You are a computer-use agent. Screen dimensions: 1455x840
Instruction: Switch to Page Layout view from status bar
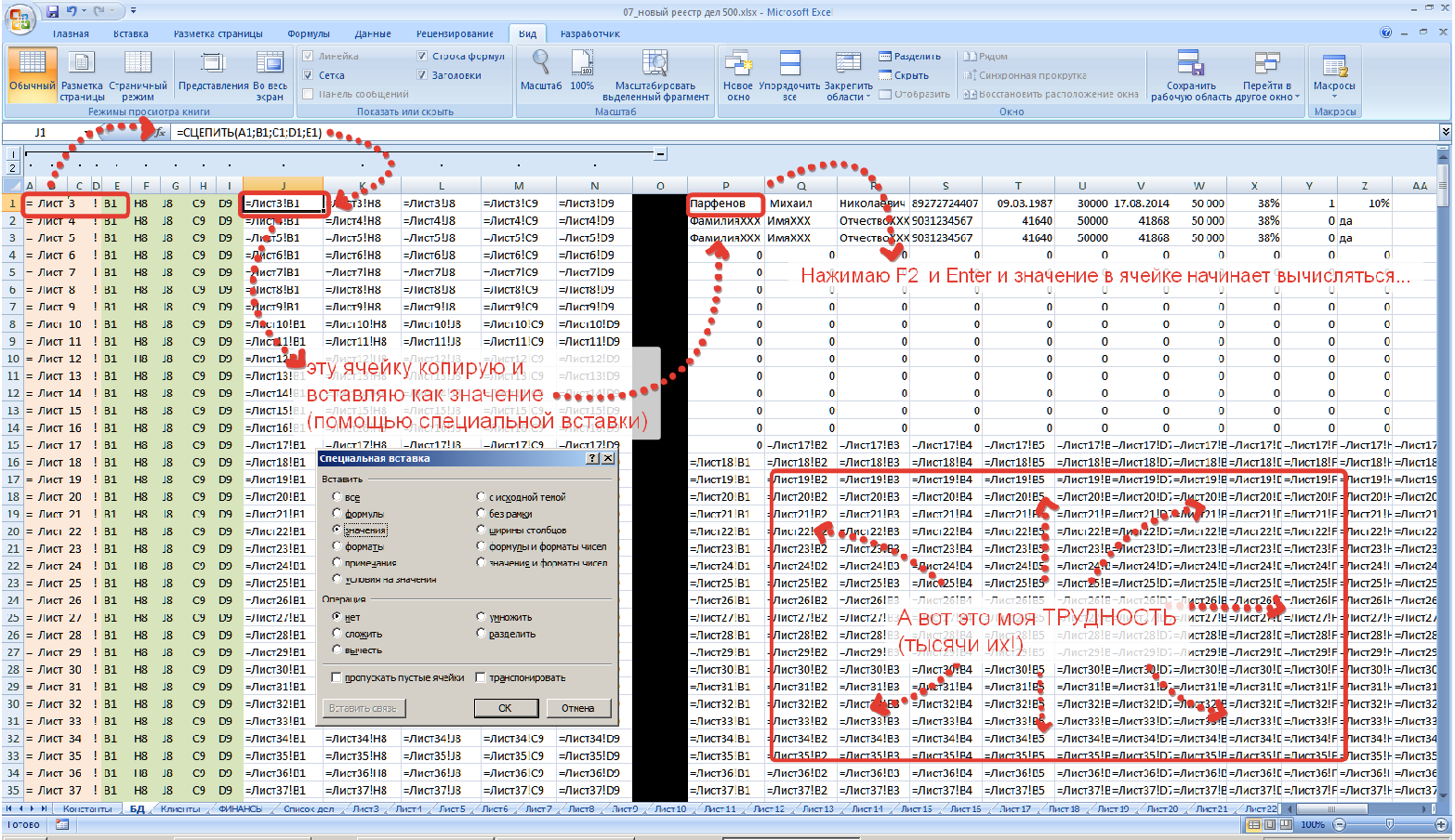click(x=1270, y=824)
